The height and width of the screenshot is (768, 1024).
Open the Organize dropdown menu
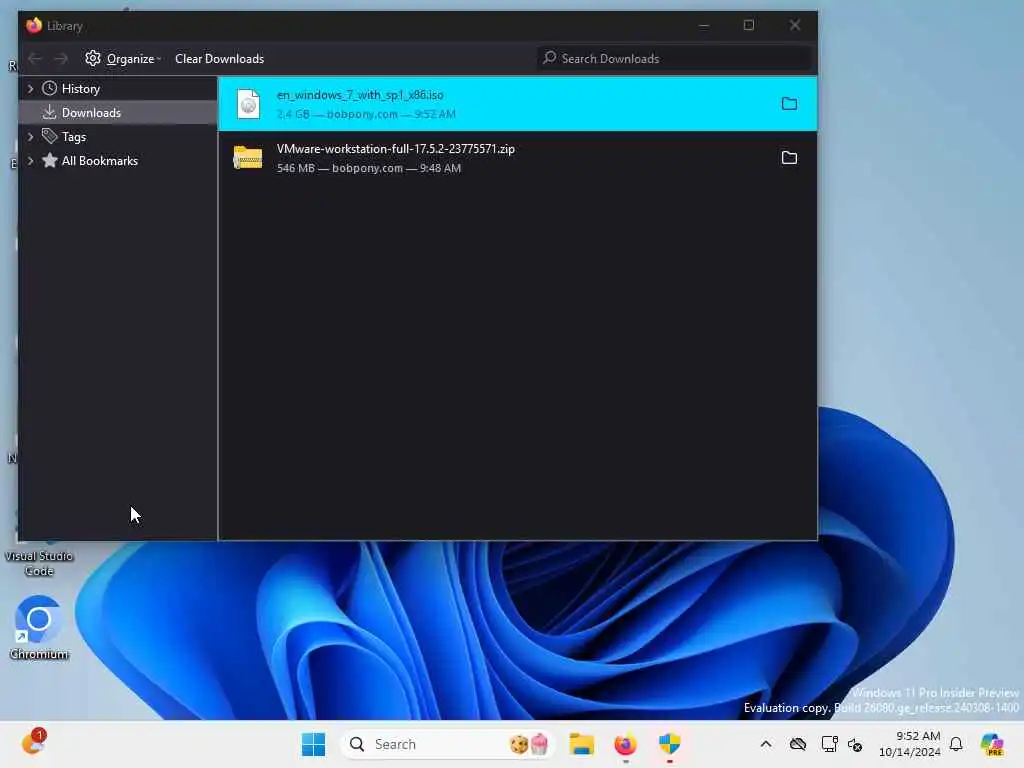pyautogui.click(x=123, y=59)
